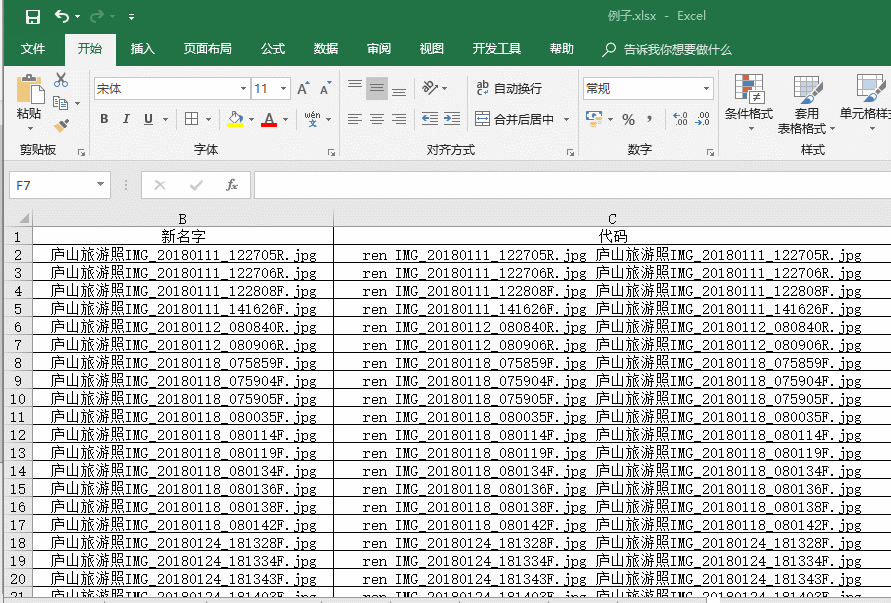
Task: Open the font size 11 dropdown
Action: click(283, 89)
